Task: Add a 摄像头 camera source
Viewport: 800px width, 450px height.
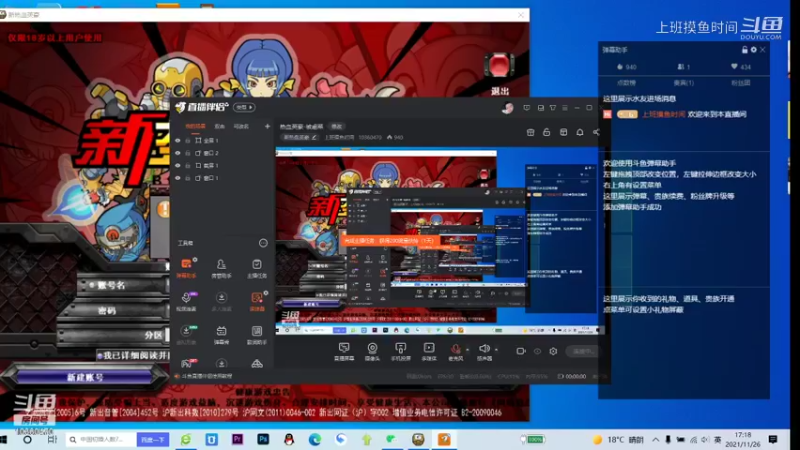Action: (x=372, y=351)
